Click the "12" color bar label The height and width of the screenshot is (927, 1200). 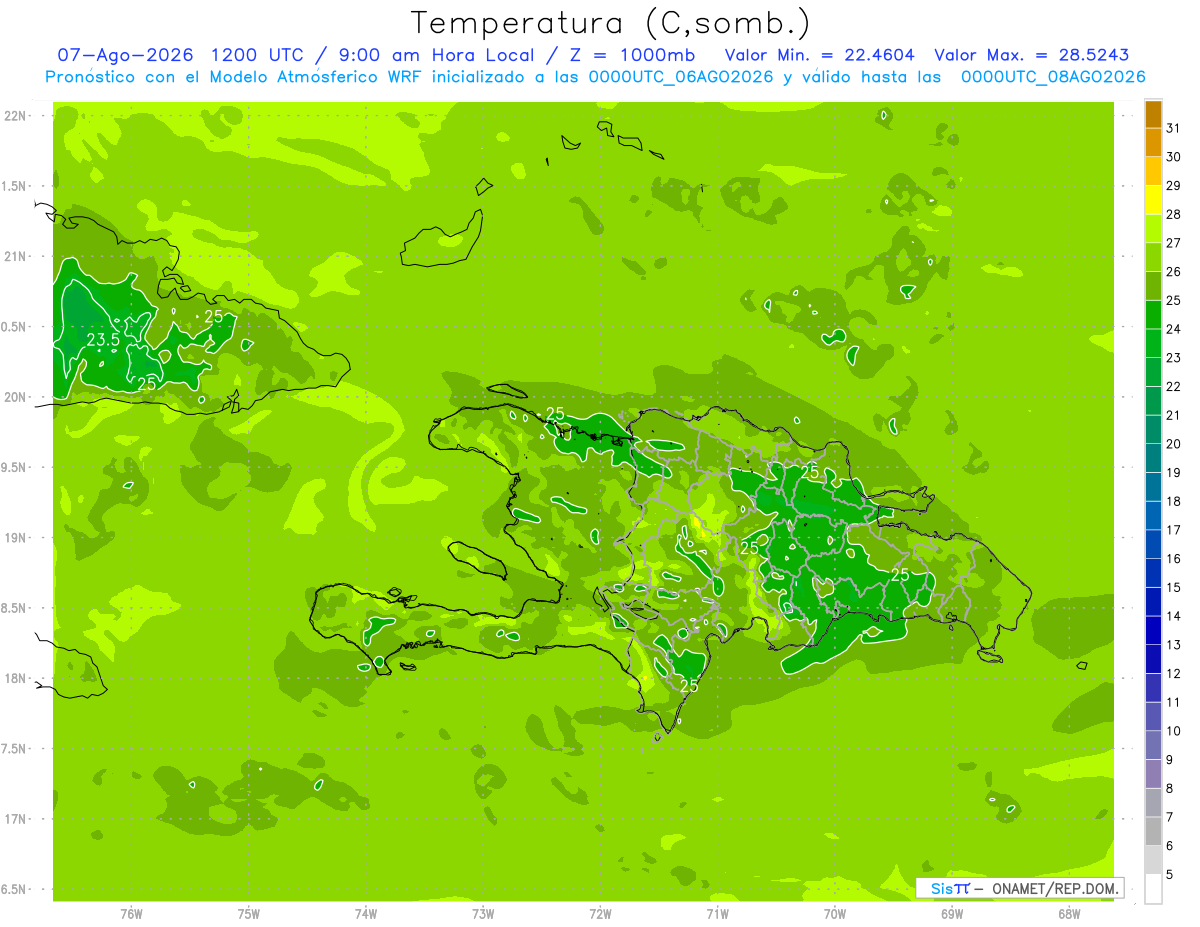(x=1174, y=673)
